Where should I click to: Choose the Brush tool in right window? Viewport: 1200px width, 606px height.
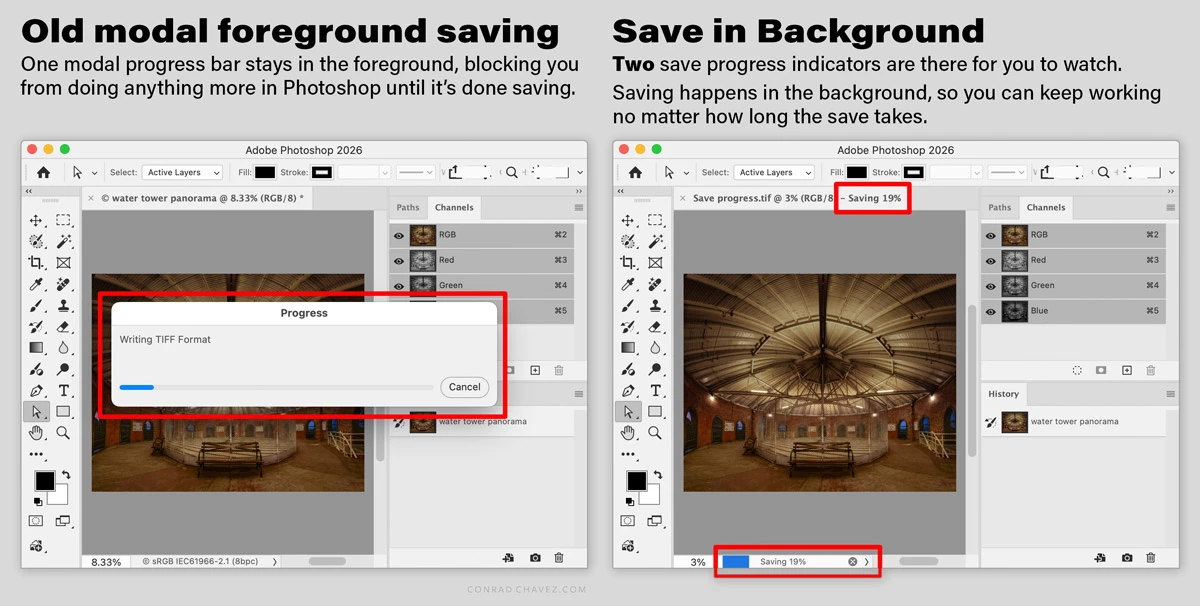tap(628, 305)
